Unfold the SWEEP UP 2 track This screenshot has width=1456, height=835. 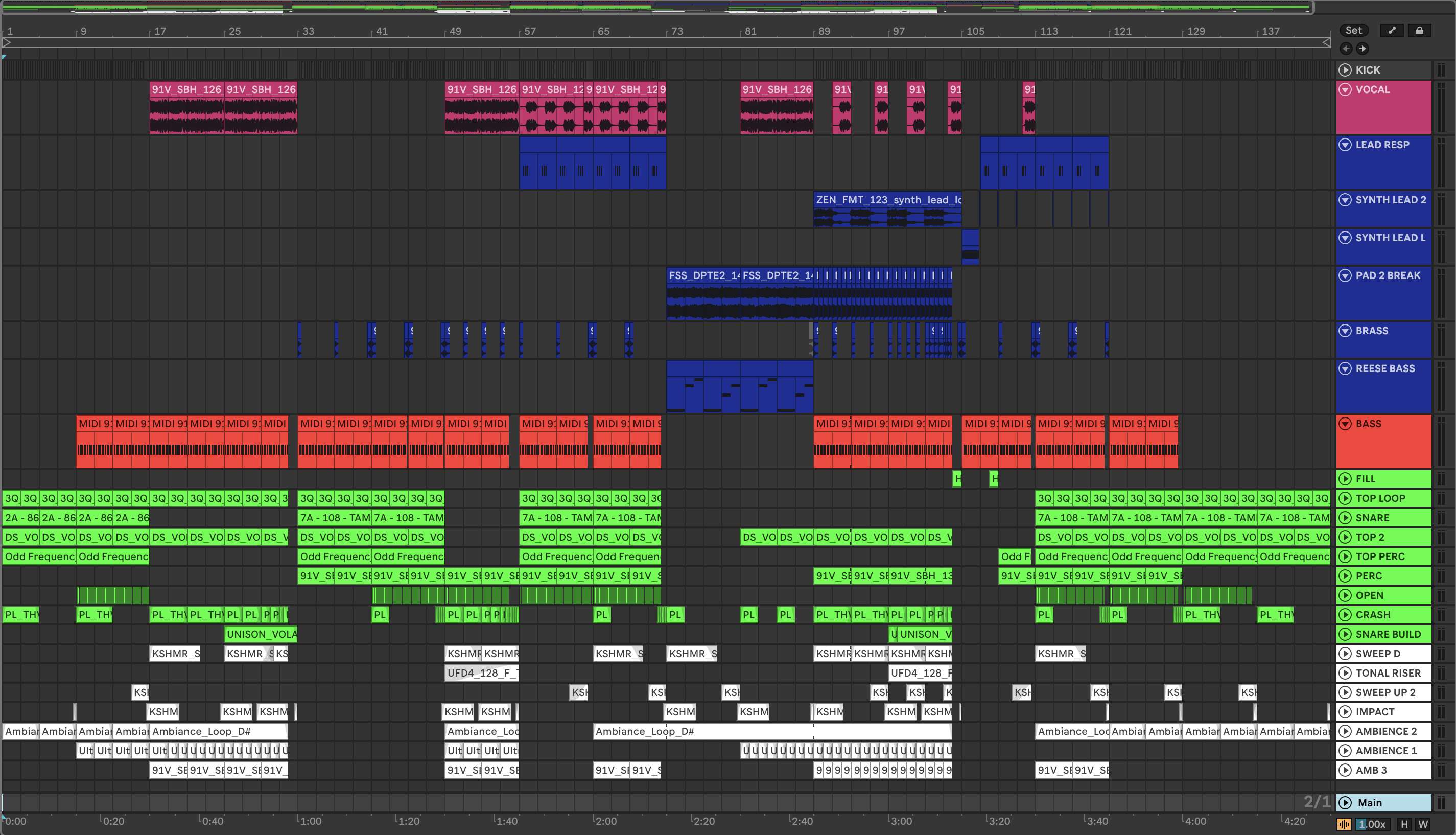[x=1345, y=692]
